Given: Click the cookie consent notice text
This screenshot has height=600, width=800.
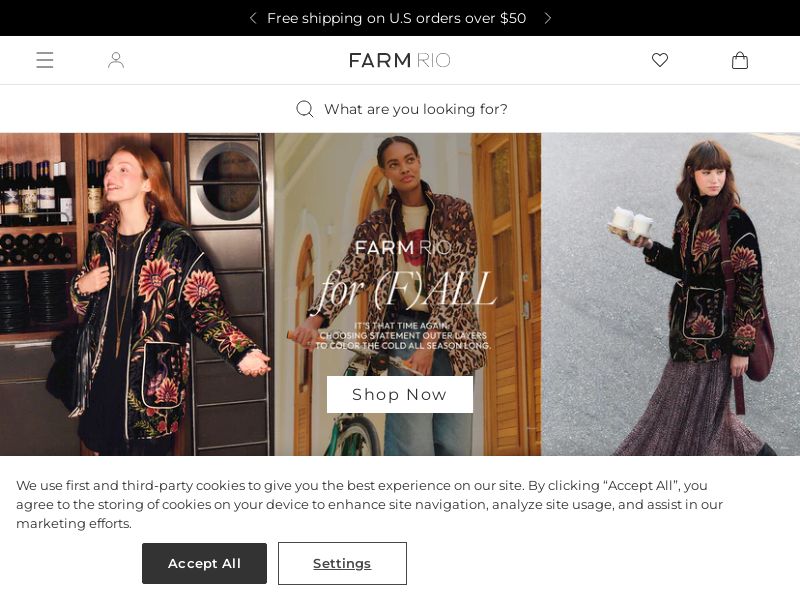Looking at the screenshot, I should click(x=370, y=504).
